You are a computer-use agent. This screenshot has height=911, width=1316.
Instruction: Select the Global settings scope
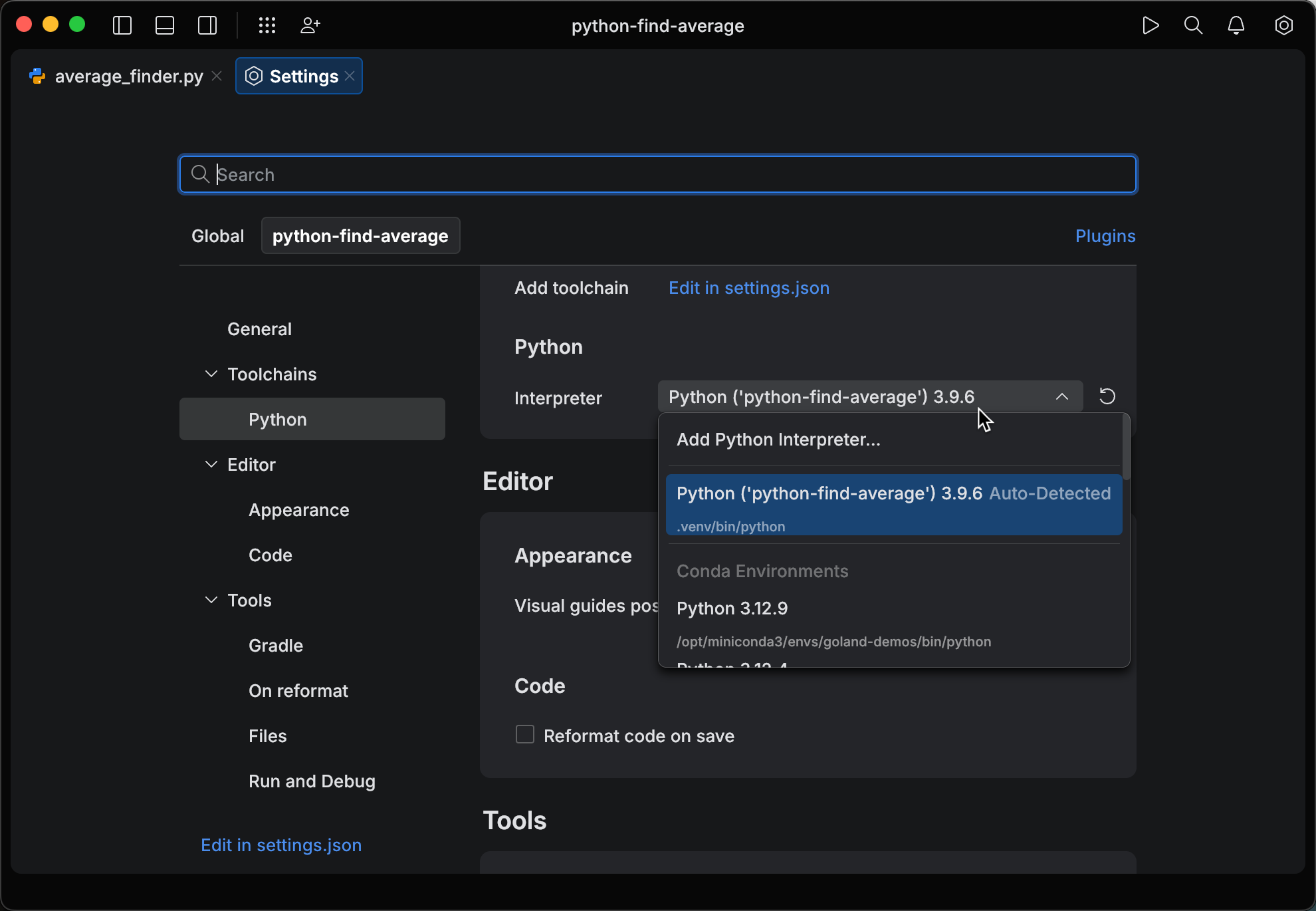(217, 235)
